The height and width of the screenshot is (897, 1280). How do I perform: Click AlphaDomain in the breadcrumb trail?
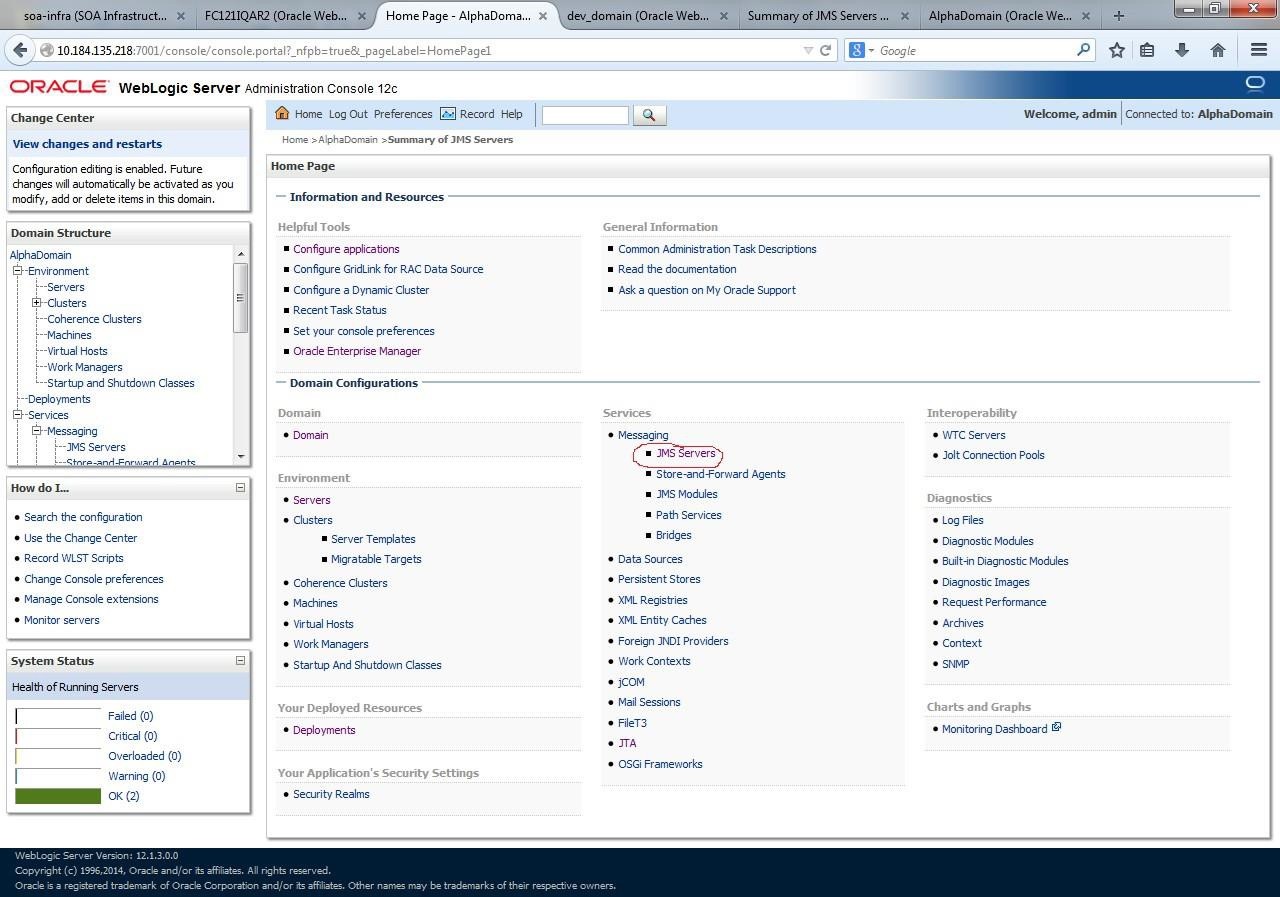pos(348,140)
